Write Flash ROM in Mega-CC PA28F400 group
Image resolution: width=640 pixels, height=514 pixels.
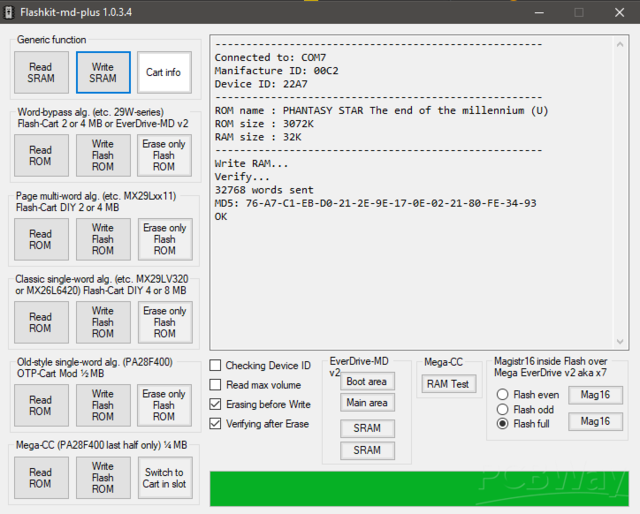coord(103,478)
